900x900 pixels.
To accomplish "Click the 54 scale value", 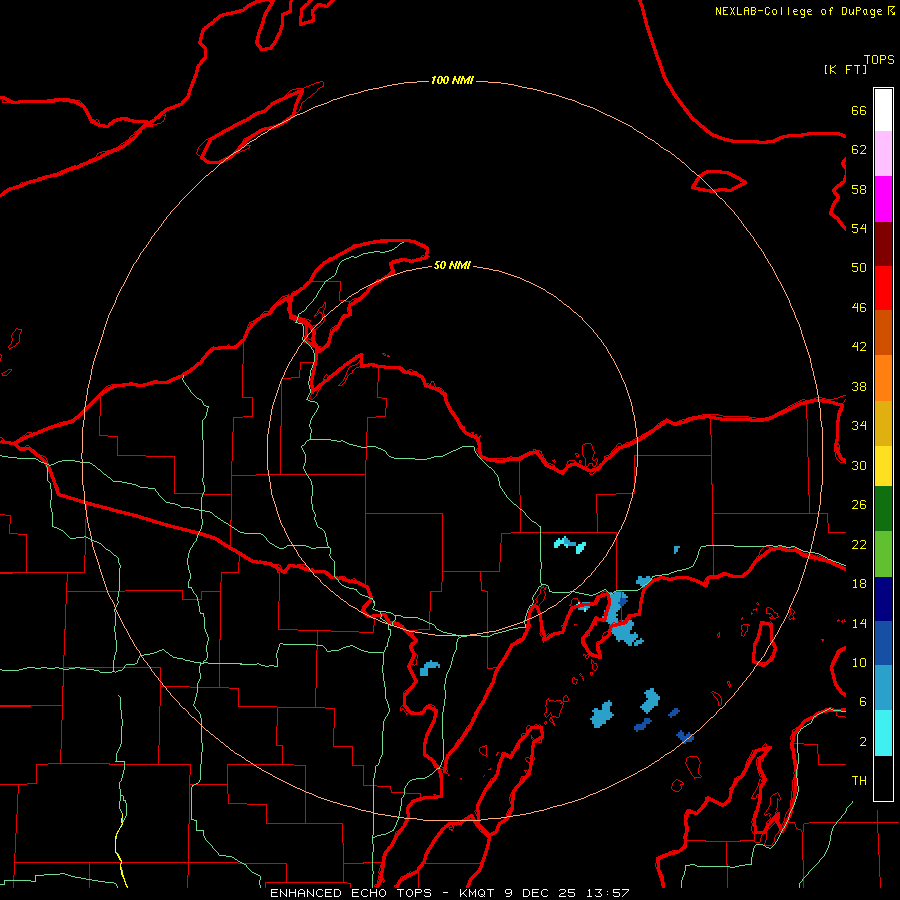I will (x=859, y=228).
